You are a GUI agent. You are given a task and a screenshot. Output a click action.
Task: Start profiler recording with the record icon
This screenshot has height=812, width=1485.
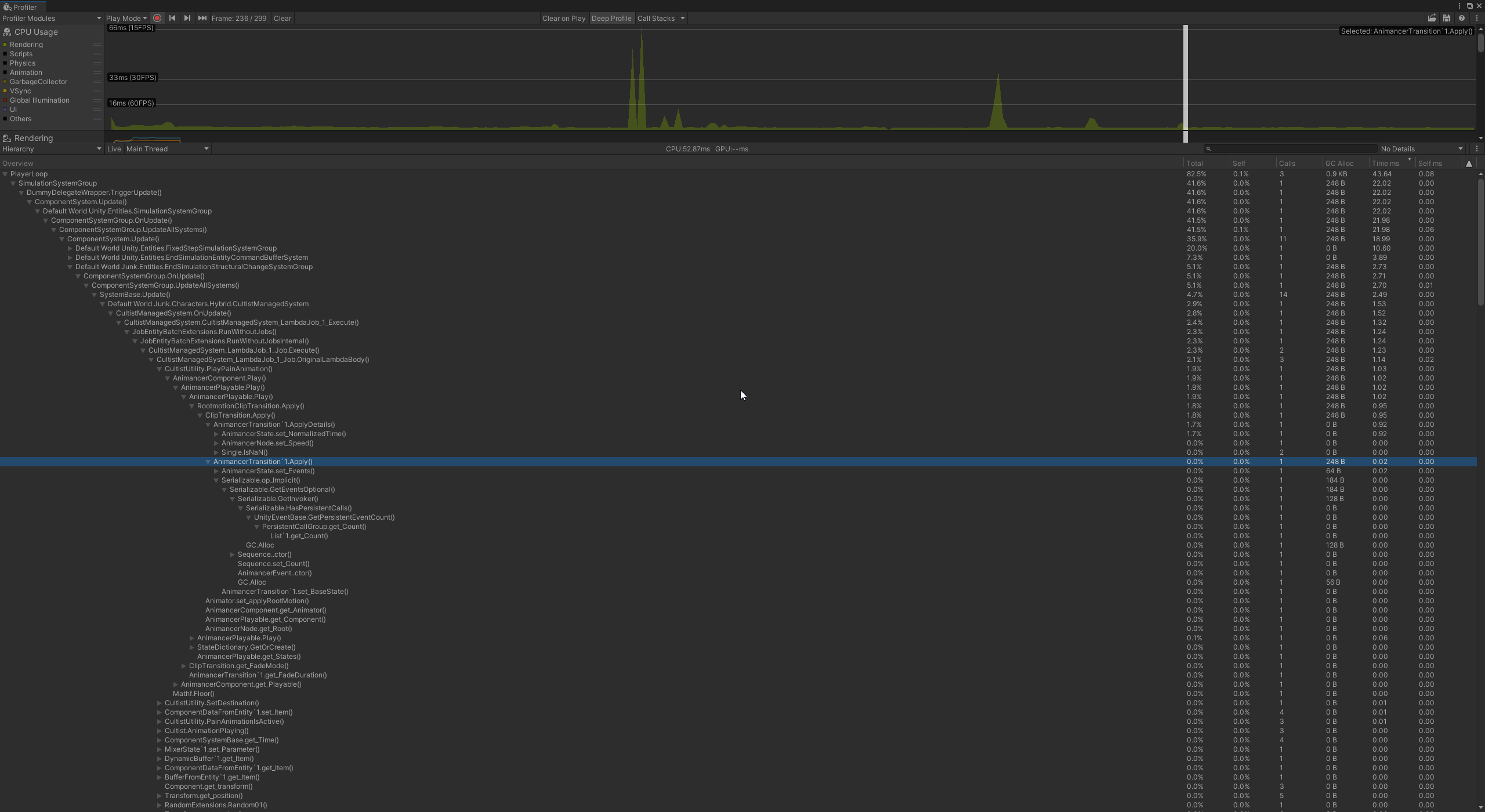tap(157, 18)
